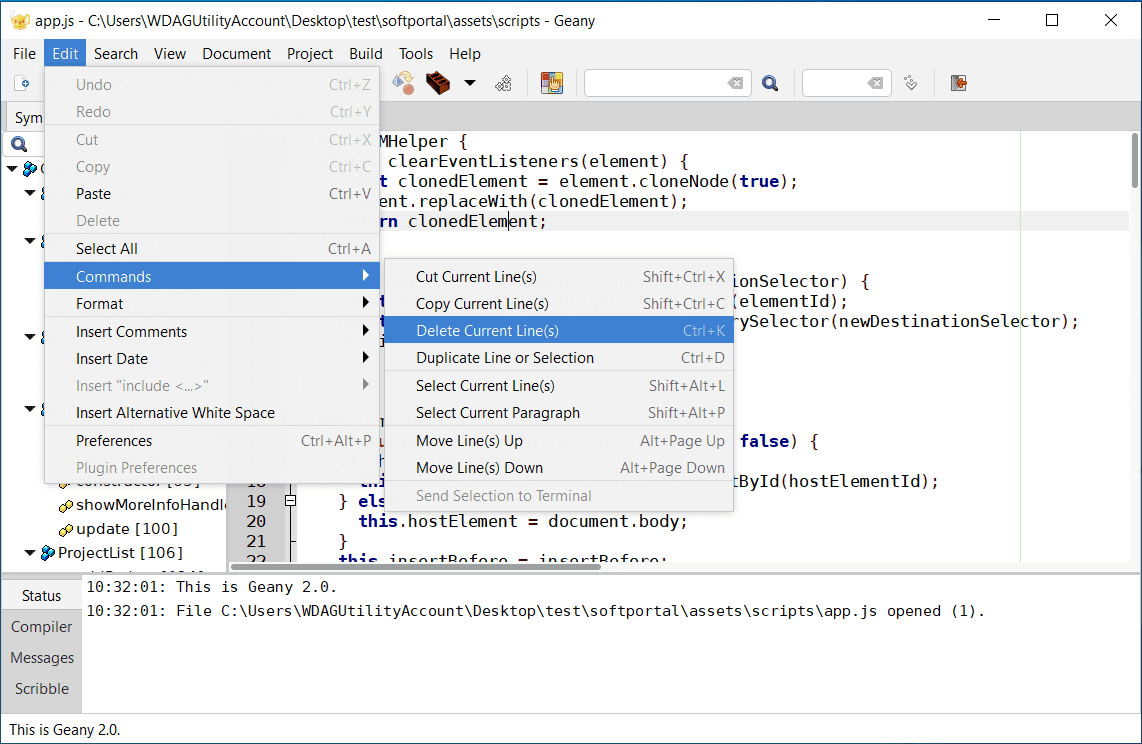Open the File menu

(x=24, y=54)
